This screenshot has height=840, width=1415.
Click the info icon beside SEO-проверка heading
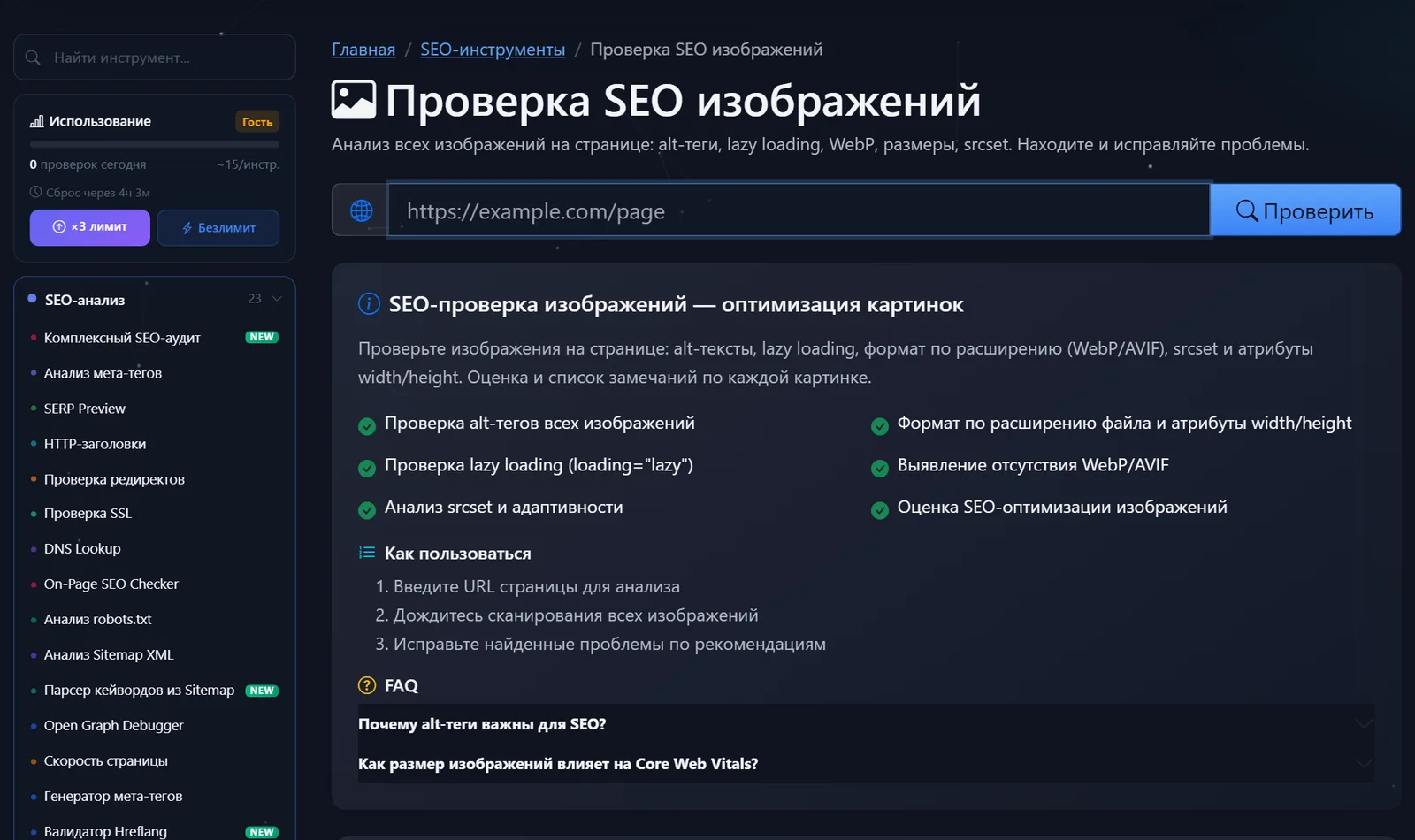coord(369,304)
